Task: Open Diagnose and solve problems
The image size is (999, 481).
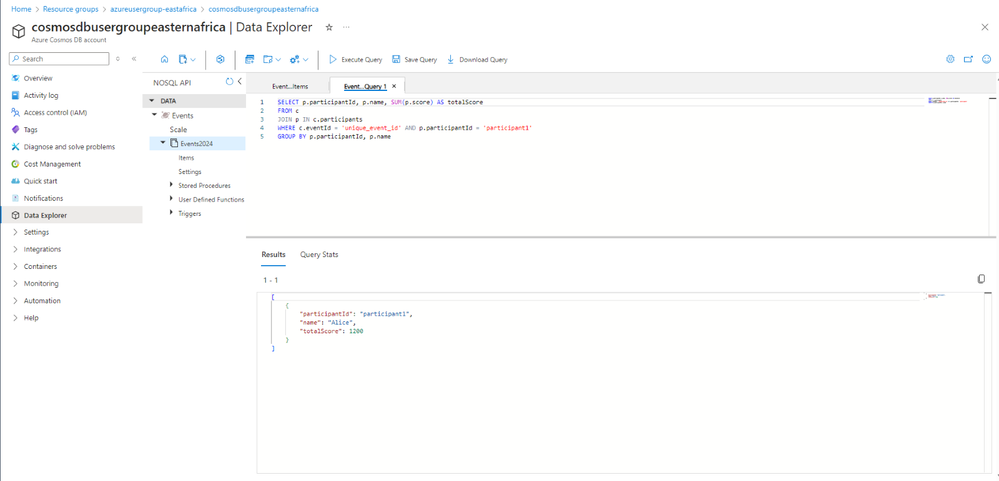Action: coord(71,147)
